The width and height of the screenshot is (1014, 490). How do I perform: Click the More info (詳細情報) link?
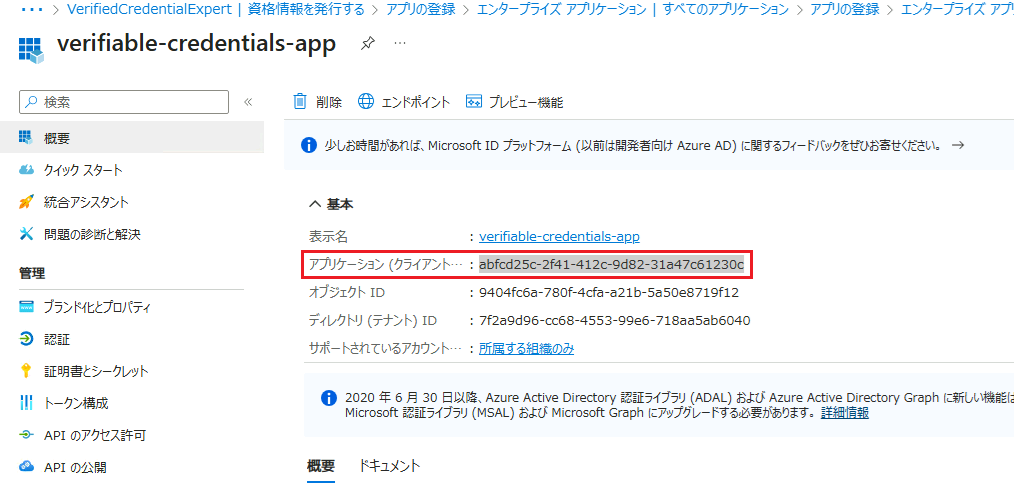(x=844, y=412)
